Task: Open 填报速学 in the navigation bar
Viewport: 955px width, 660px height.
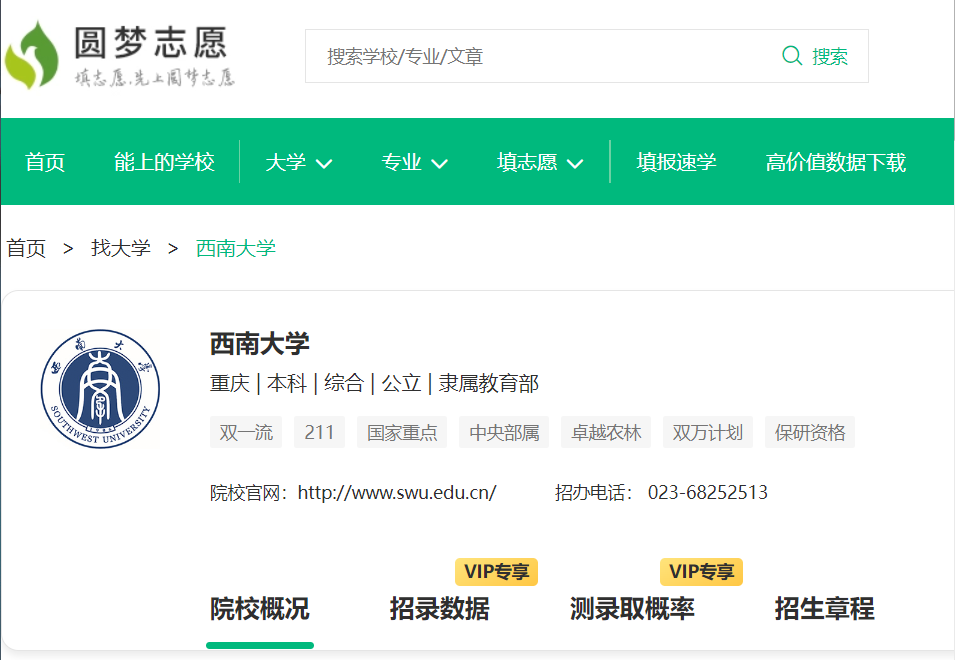Action: (x=676, y=162)
